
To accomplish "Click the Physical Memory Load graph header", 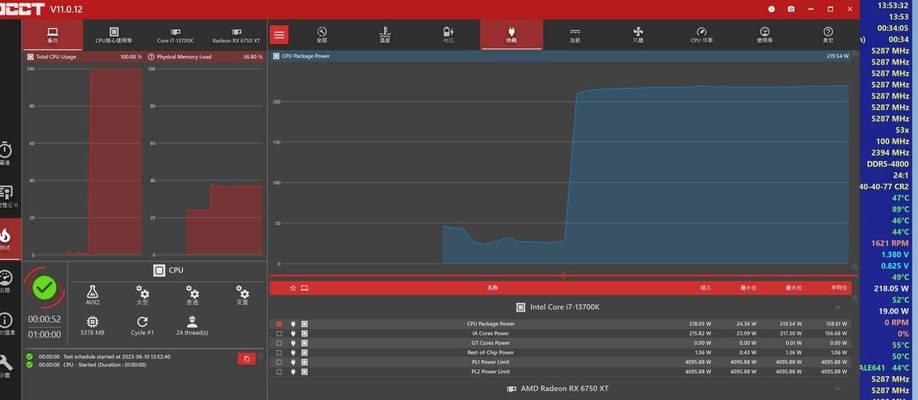I will (x=205, y=57).
